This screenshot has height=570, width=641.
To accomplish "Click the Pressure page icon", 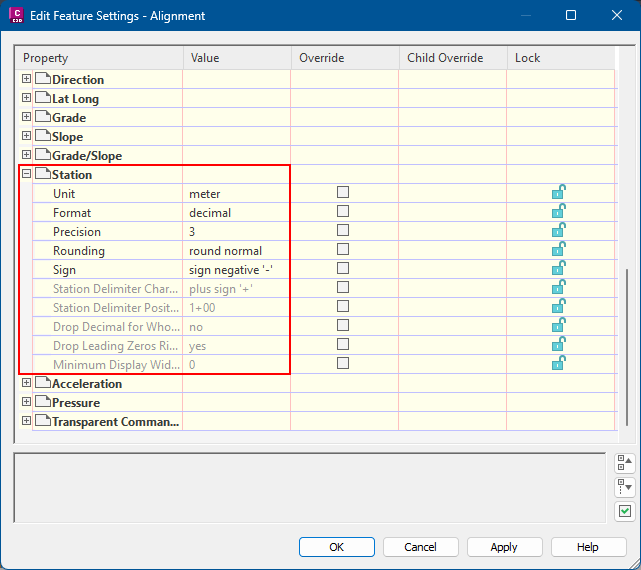I will click(x=43, y=402).
